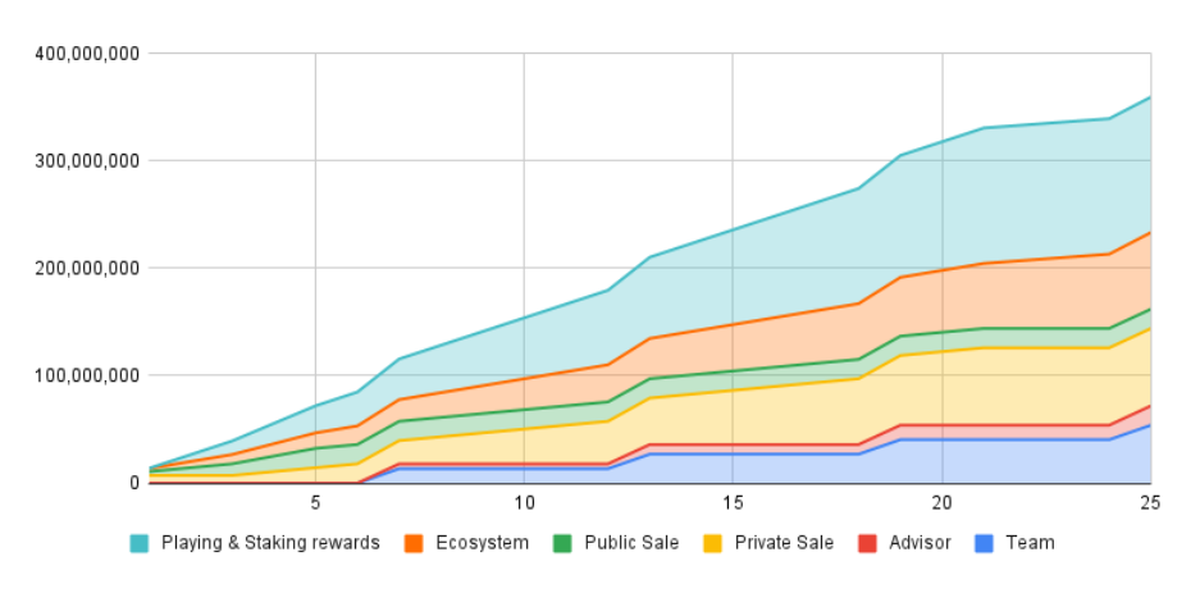This screenshot has height=616, width=1200.
Task: Click the teal Playing & Staking rewards swatch
Action: [140, 543]
